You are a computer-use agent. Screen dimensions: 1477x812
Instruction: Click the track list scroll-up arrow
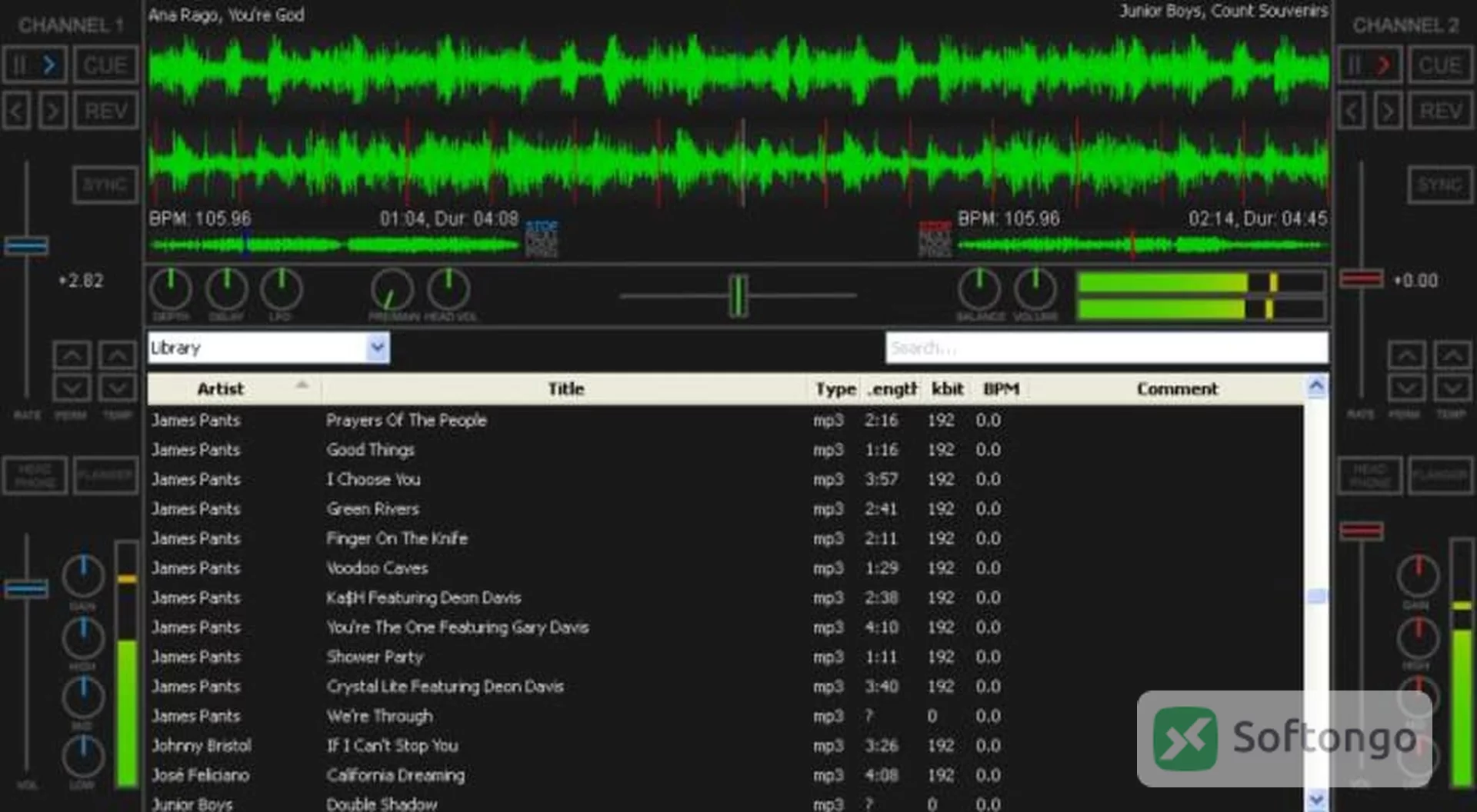click(x=1316, y=387)
